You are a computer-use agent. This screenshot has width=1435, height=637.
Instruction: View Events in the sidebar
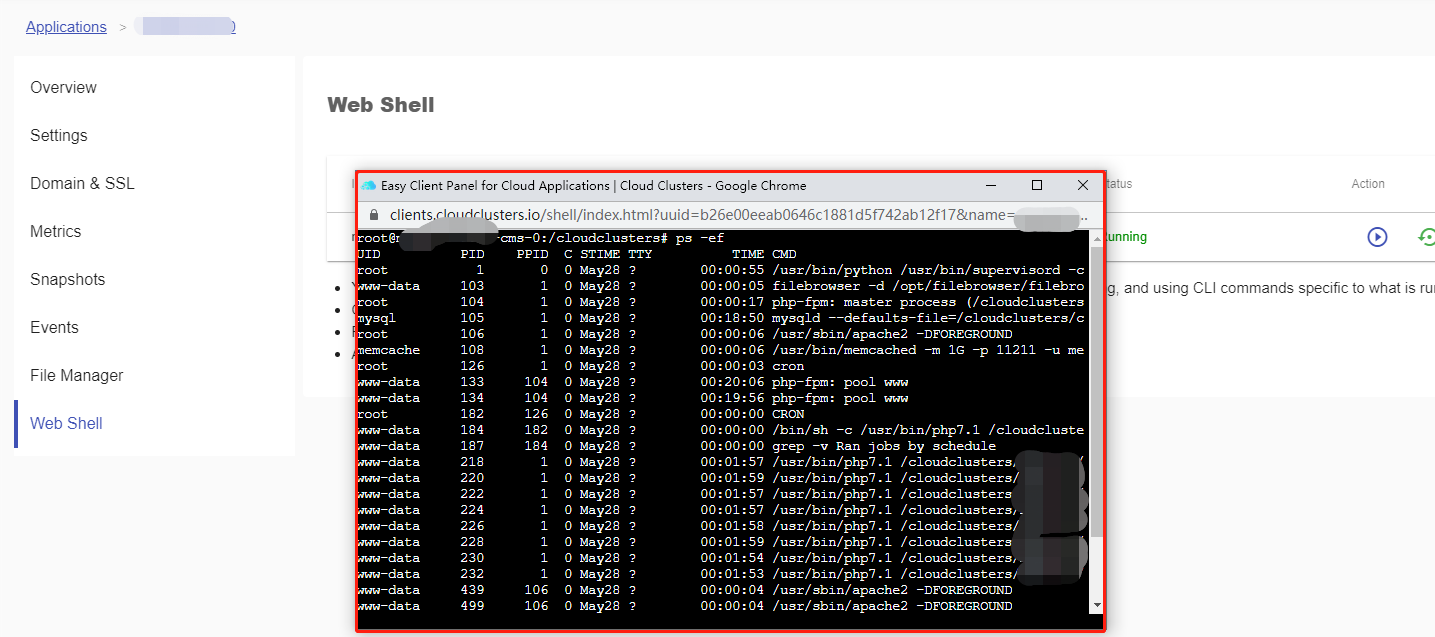54,327
